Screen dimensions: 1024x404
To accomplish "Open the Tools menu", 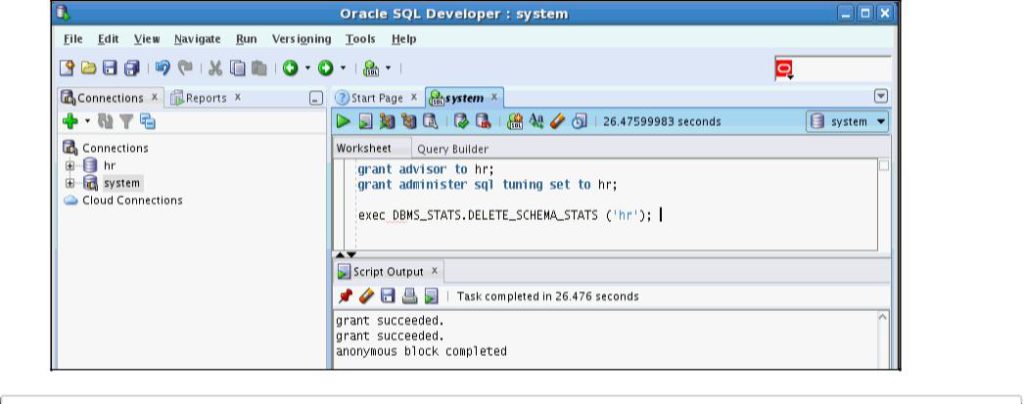I will (360, 39).
